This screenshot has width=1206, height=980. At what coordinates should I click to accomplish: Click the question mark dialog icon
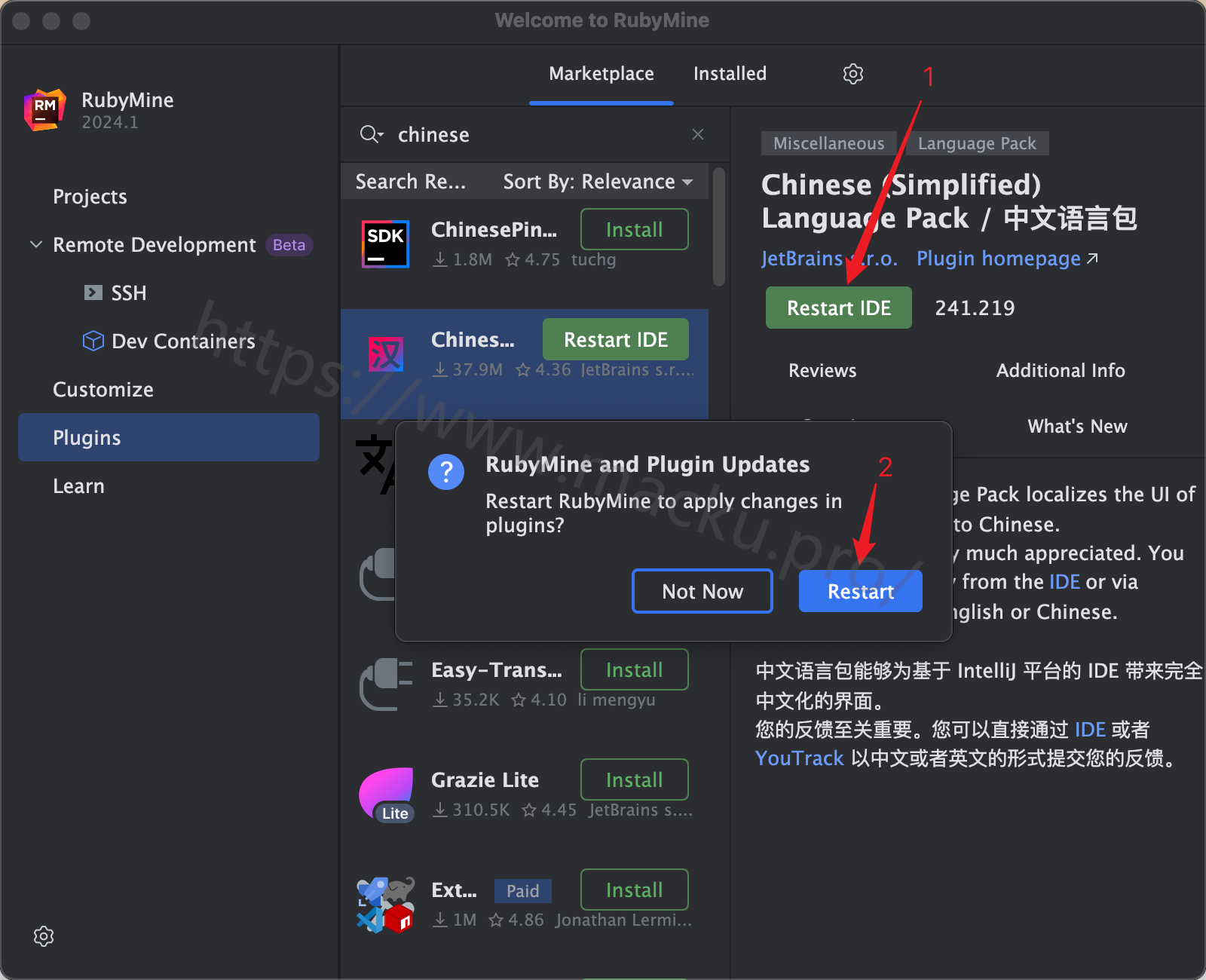coord(446,472)
